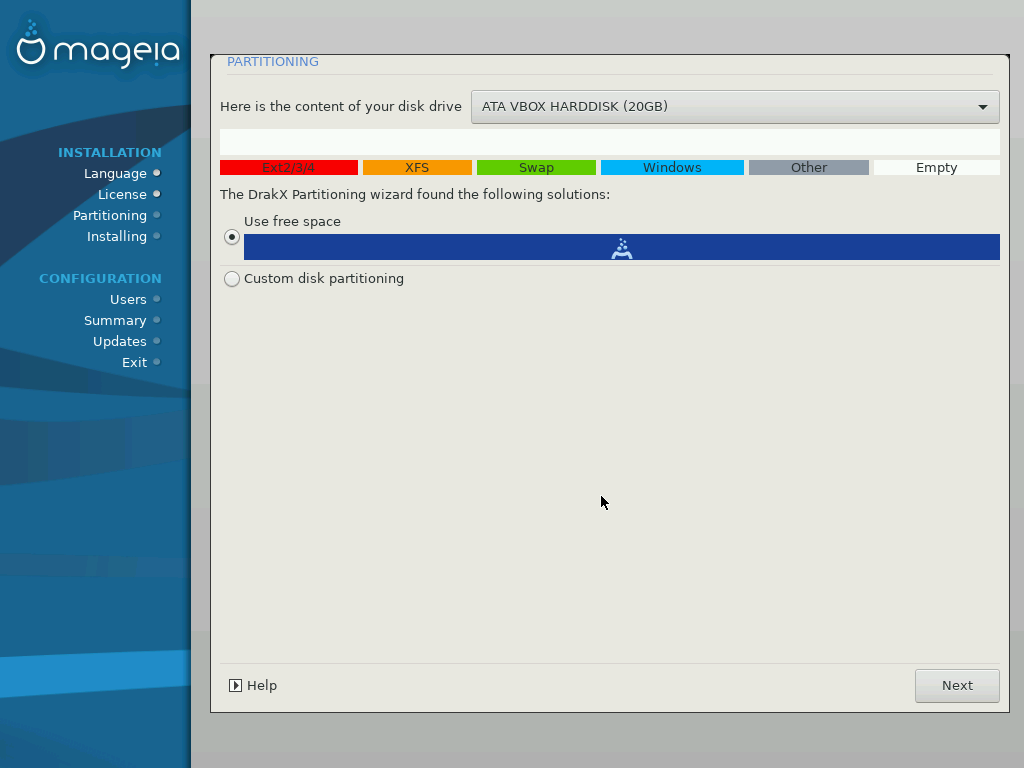Click the green Swap legend swatch
1024x768 pixels.
(x=536, y=168)
